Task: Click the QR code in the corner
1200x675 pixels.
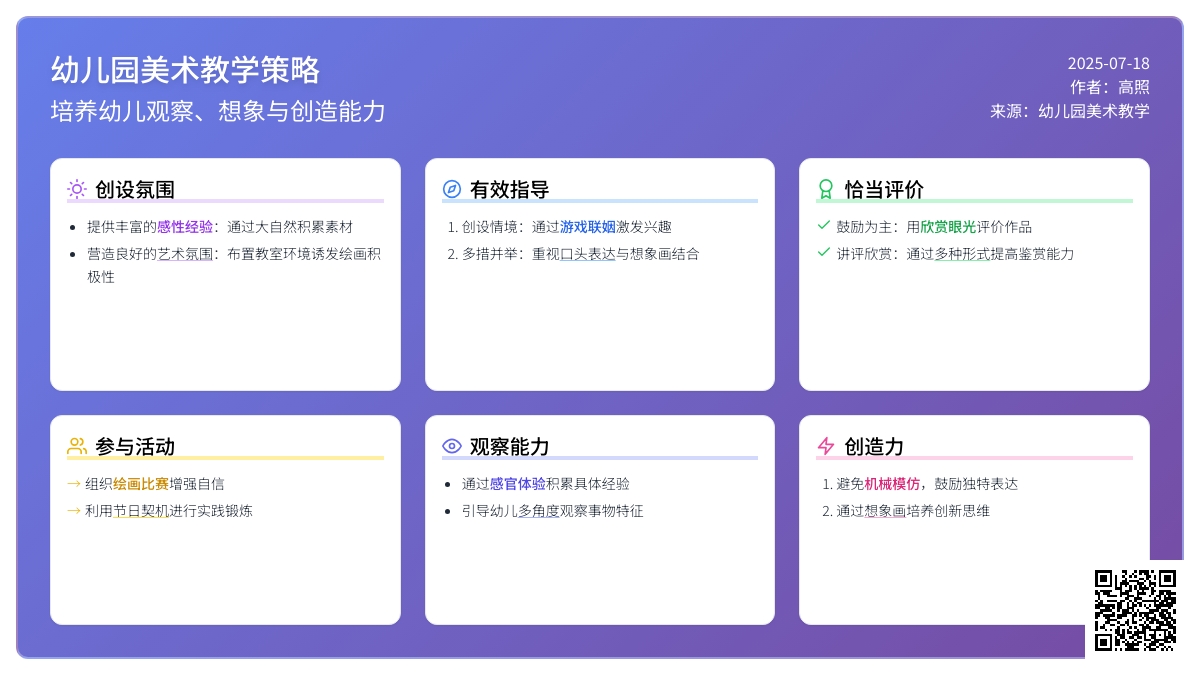Action: (1135, 610)
